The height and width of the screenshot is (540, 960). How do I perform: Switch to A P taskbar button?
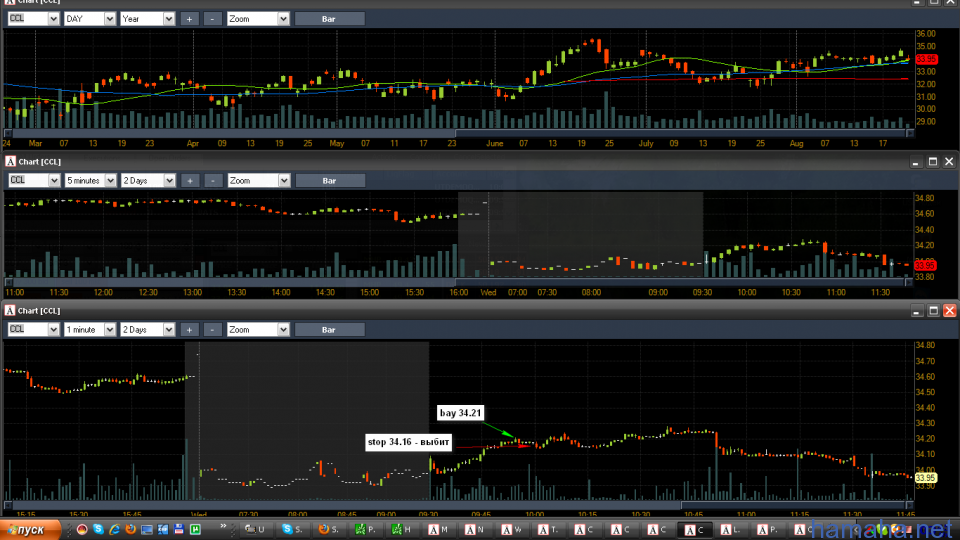point(769,530)
